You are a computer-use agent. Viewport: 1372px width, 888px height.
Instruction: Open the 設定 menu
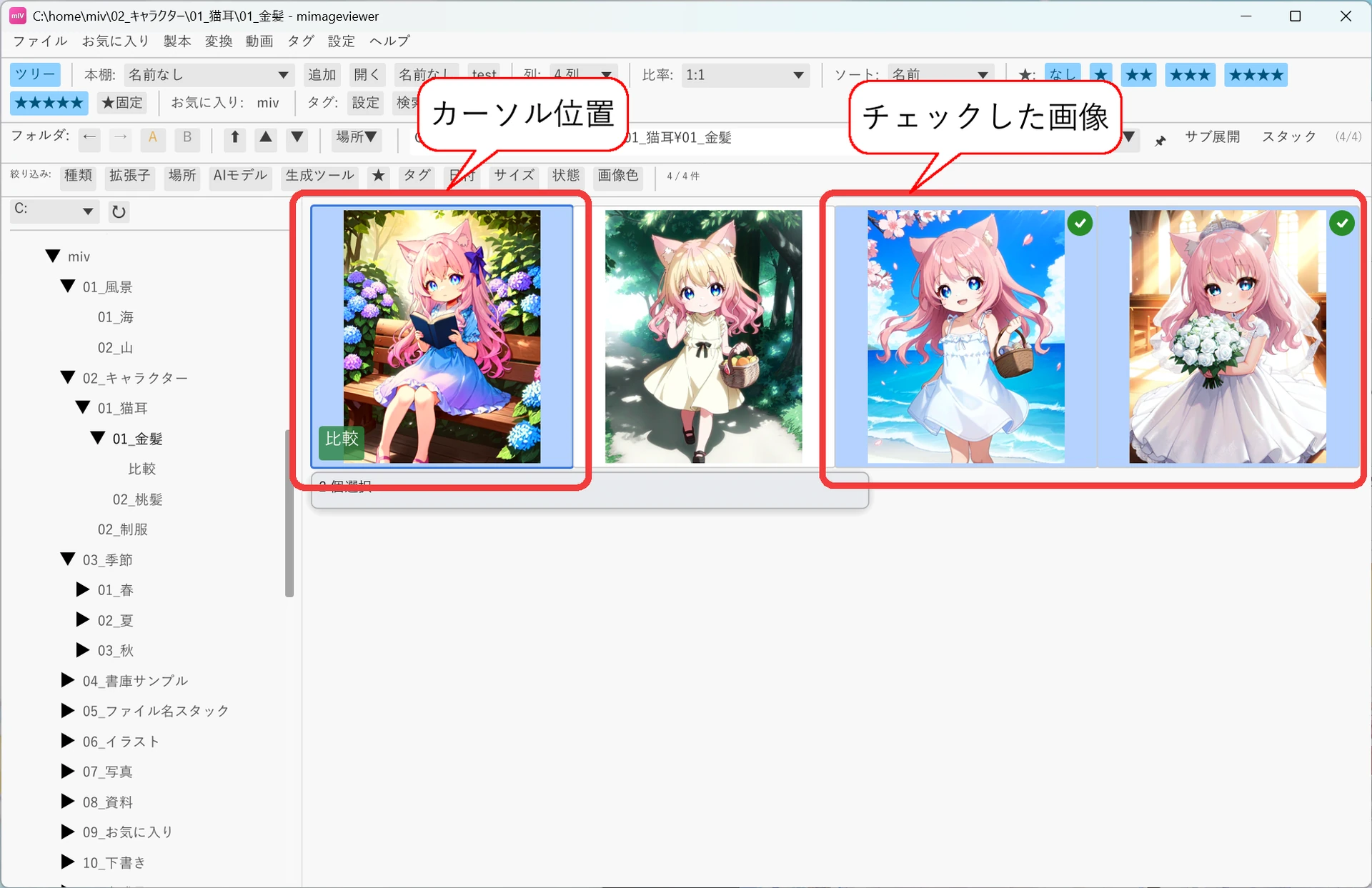point(342,41)
